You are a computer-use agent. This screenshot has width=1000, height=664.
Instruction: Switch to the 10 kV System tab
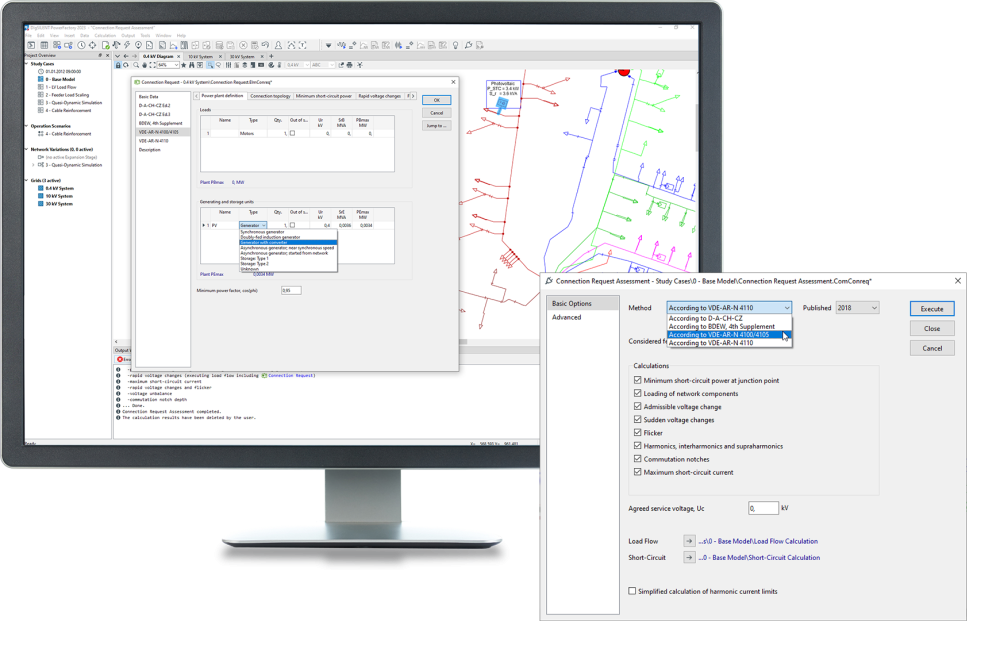[201, 57]
